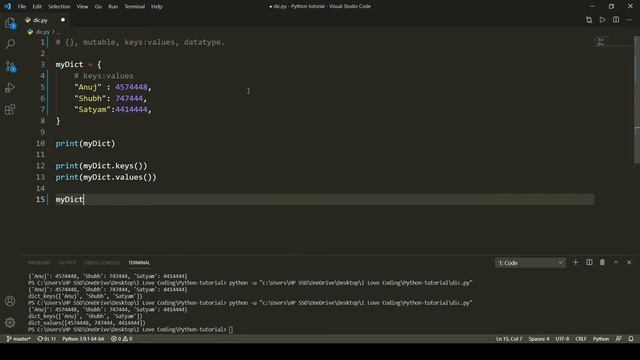This screenshot has height=360, width=640.
Task: Close the terminal panel
Action: tap(629, 262)
